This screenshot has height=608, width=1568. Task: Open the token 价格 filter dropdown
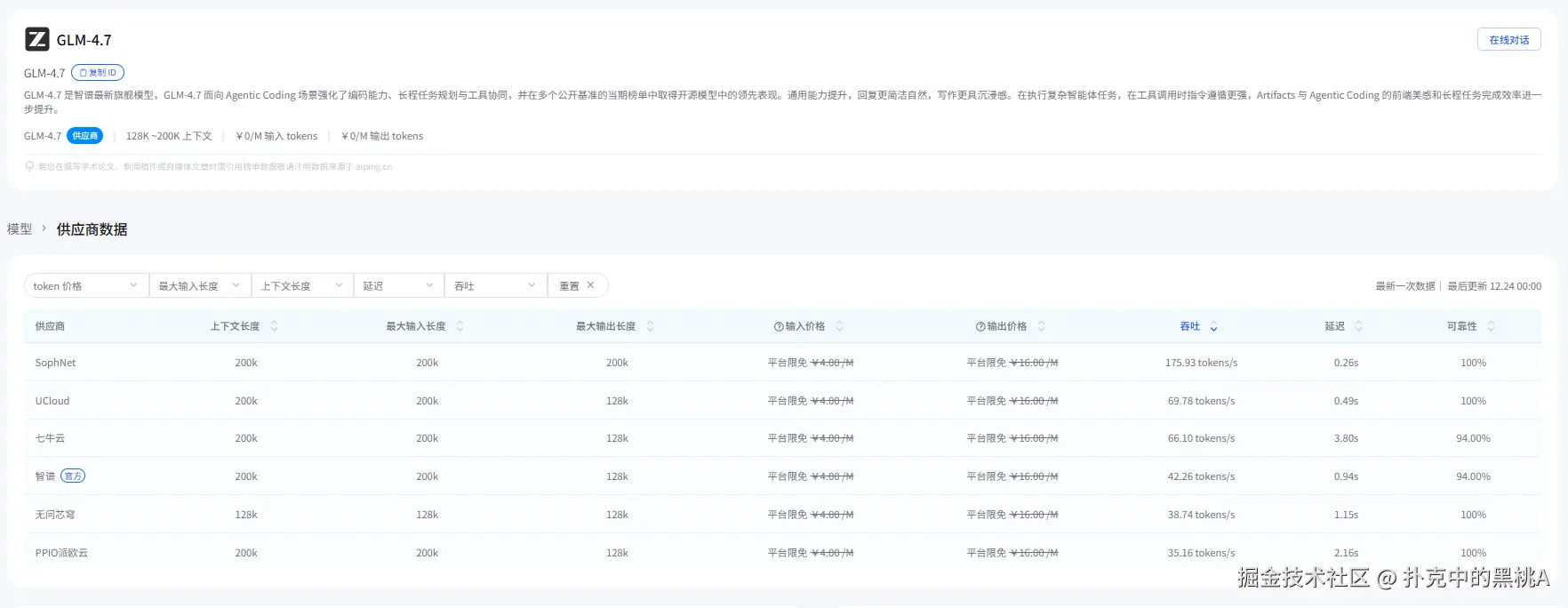pos(86,285)
